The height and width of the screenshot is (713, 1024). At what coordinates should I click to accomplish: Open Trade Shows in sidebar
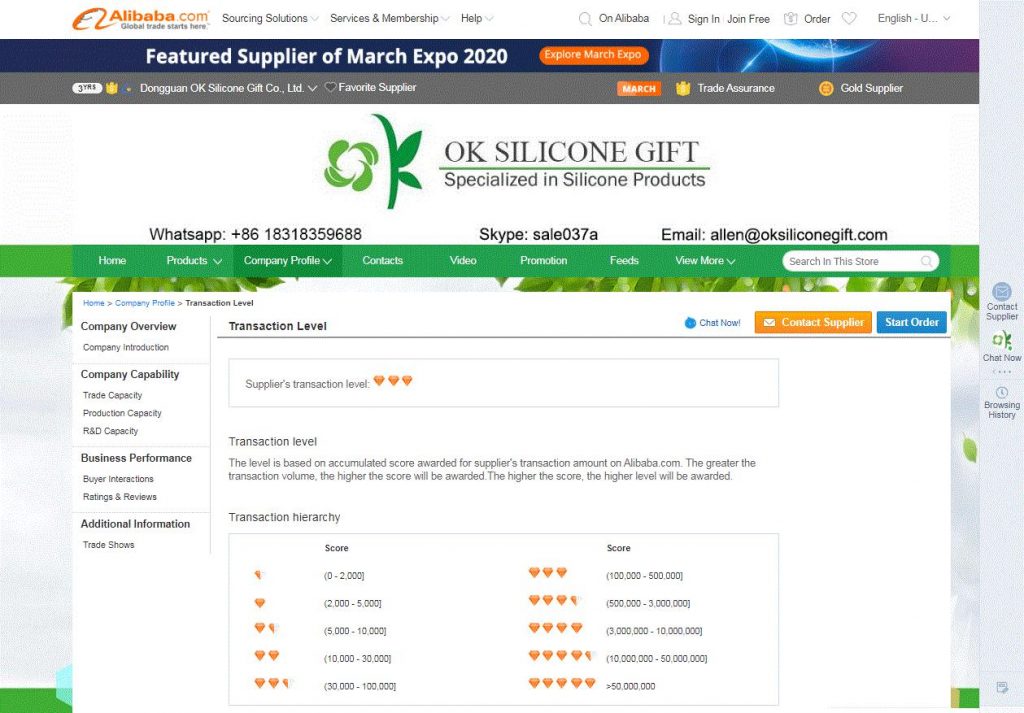[108, 545]
